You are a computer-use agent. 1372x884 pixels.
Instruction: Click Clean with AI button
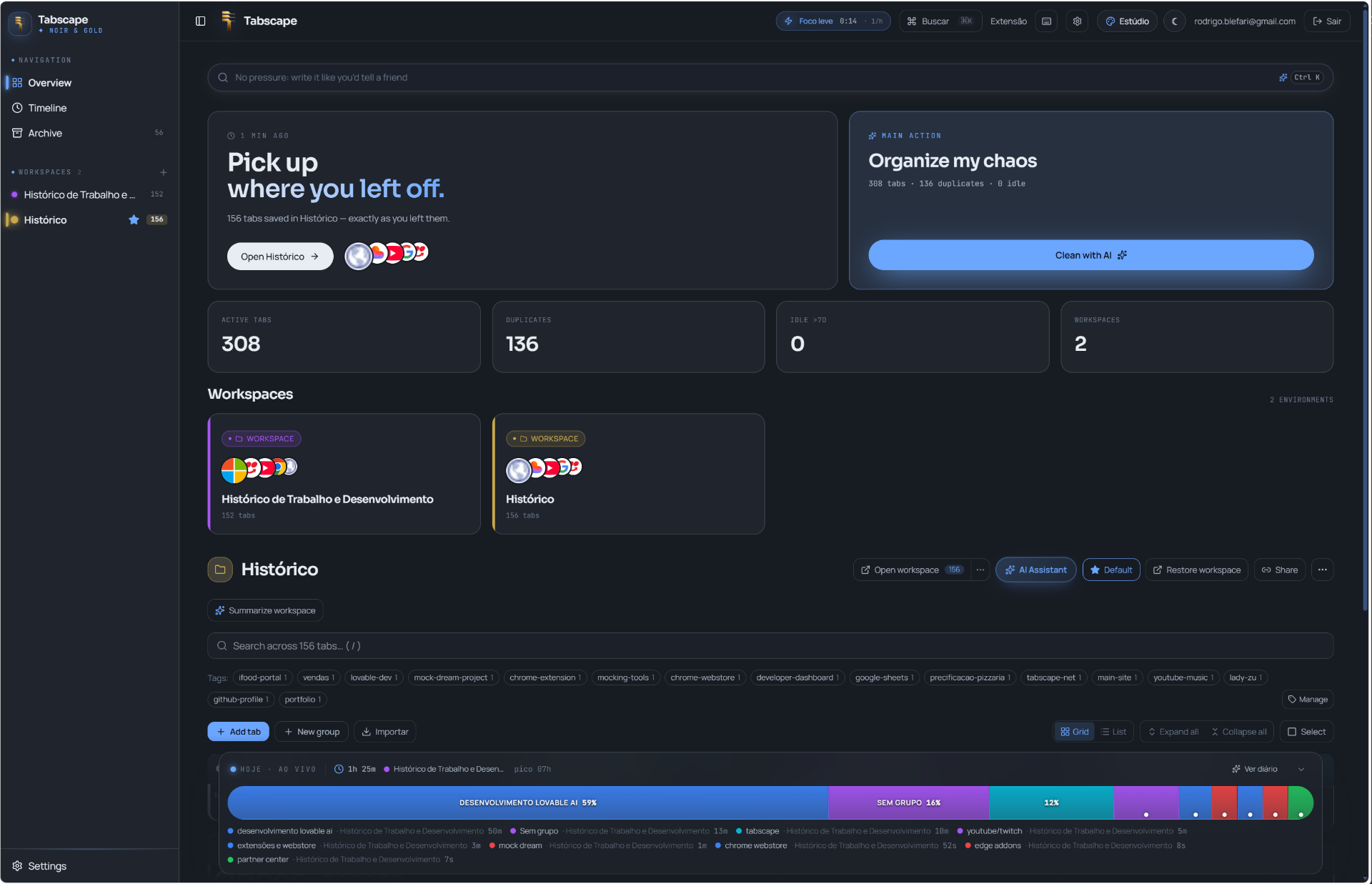(x=1091, y=255)
